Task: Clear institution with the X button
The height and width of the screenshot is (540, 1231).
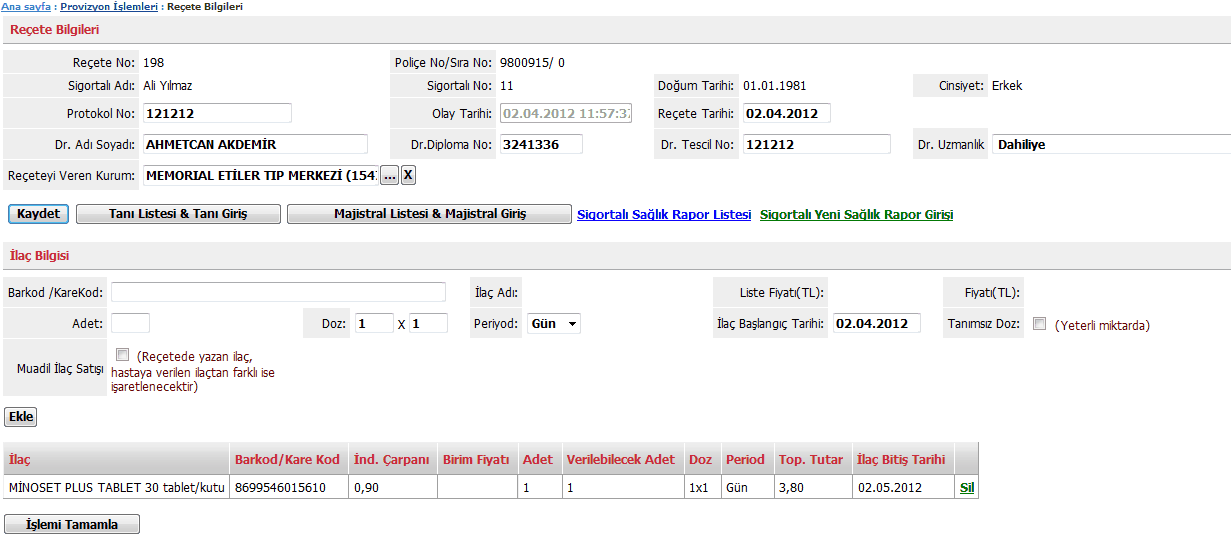Action: tap(408, 176)
